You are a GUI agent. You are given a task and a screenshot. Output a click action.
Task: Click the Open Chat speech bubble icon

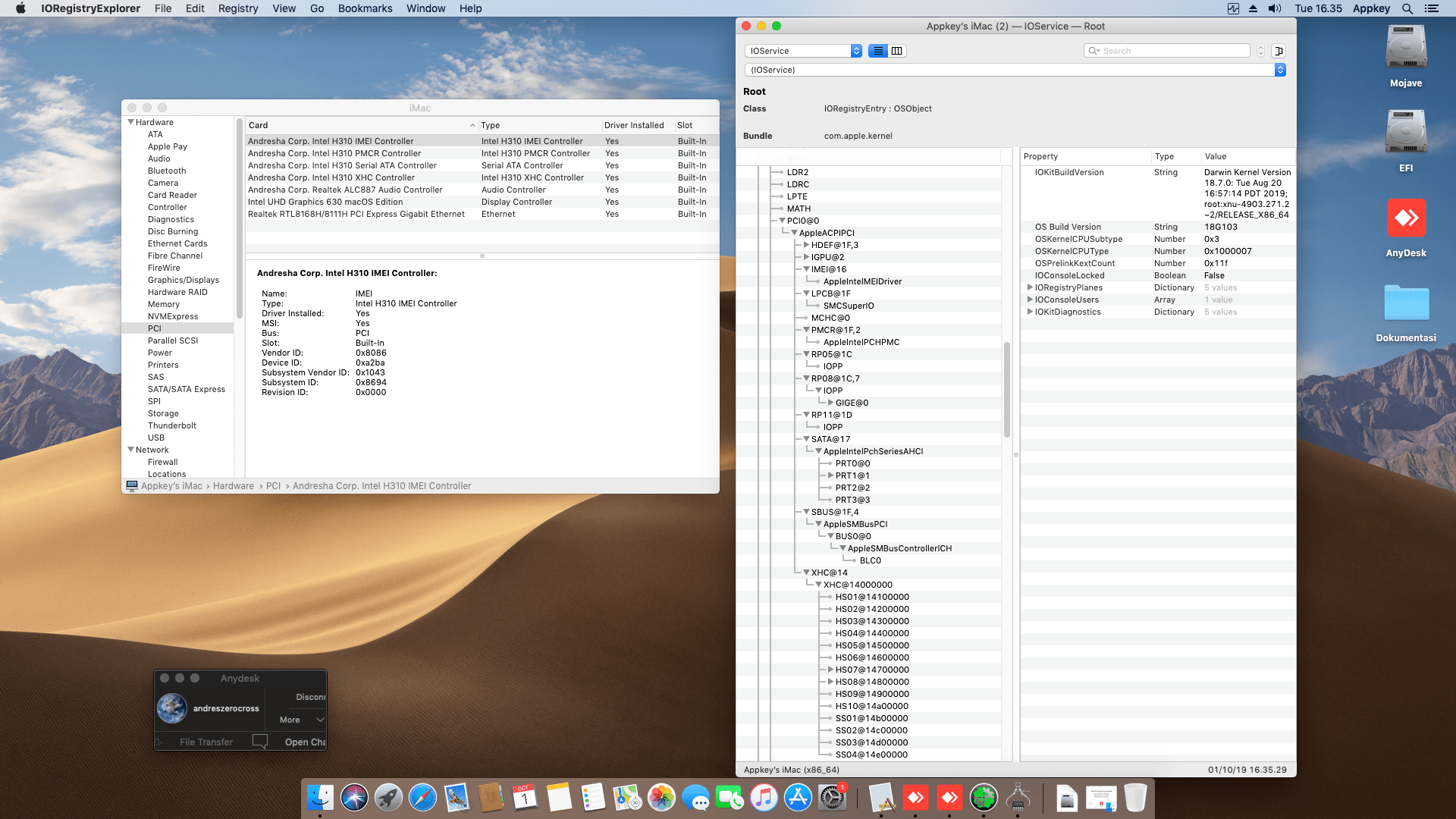[x=260, y=742]
